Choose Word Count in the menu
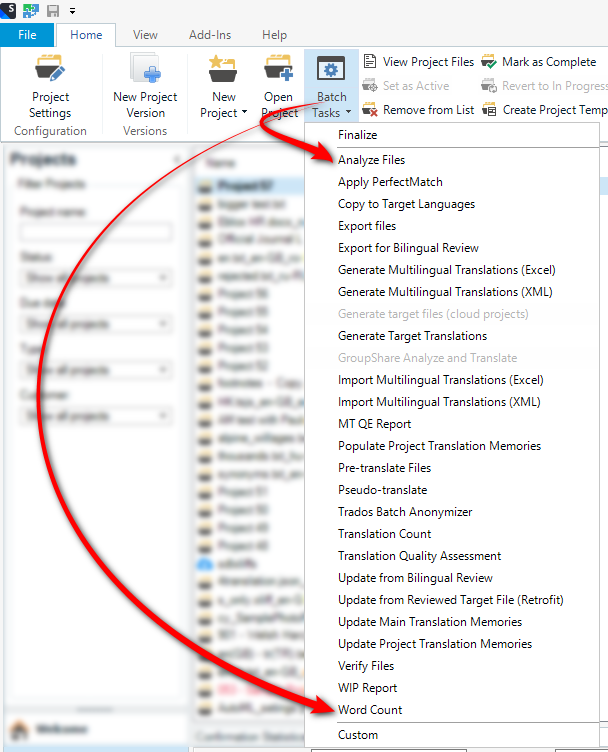 click(x=370, y=710)
